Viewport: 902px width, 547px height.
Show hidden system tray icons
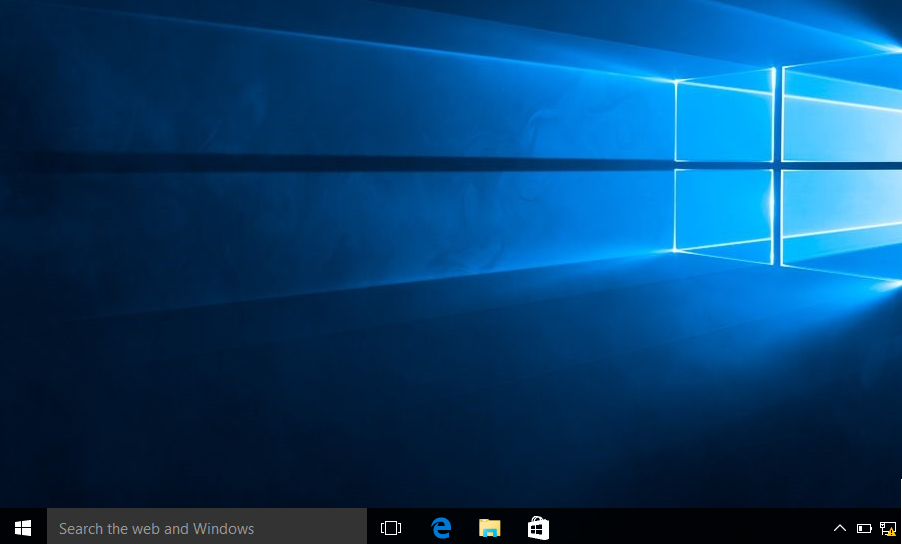[839, 527]
